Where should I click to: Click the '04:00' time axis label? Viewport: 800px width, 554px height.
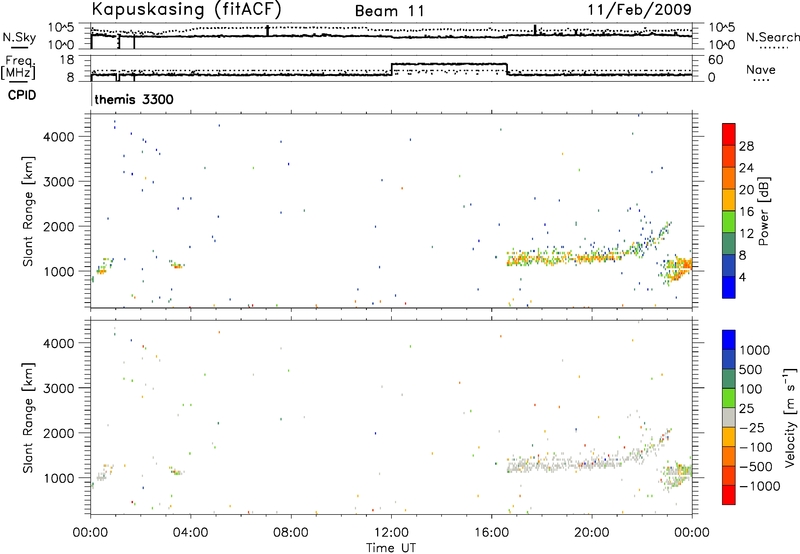[191, 533]
